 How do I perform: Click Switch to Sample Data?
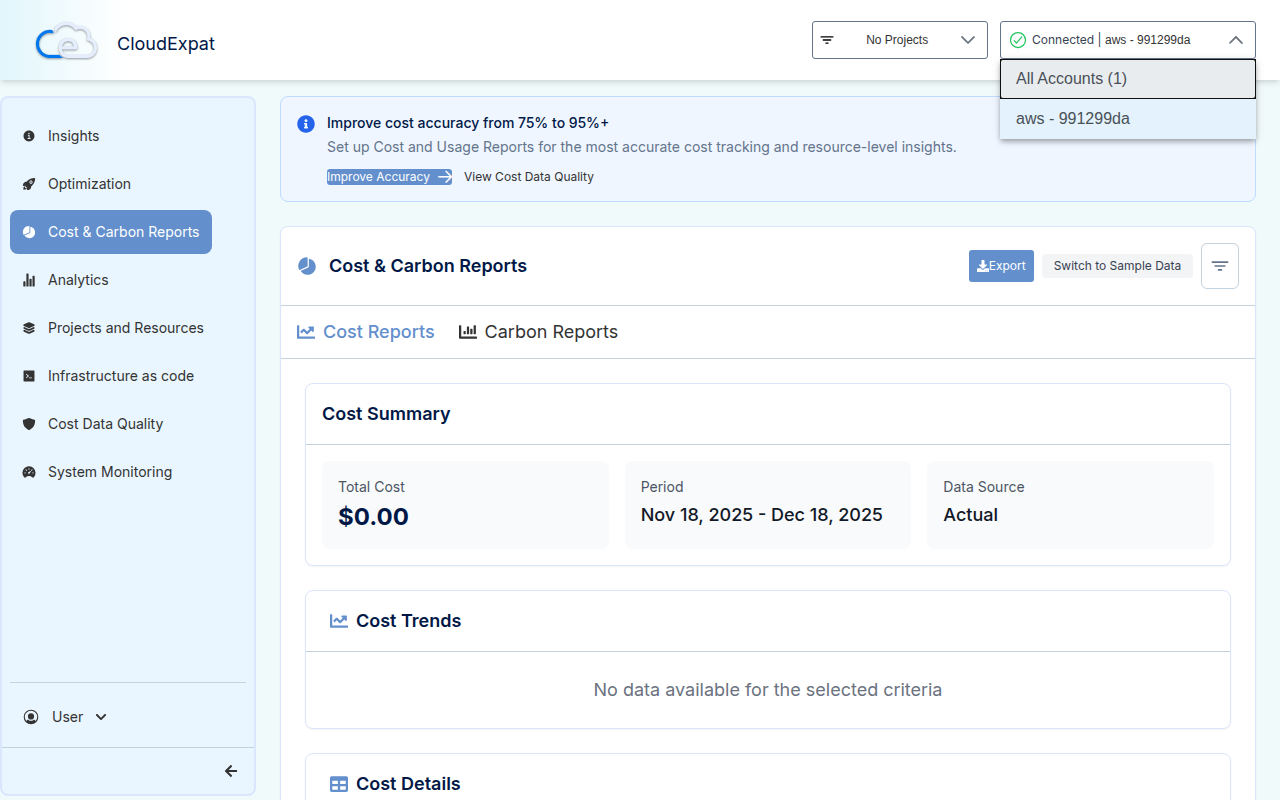[1117, 265]
